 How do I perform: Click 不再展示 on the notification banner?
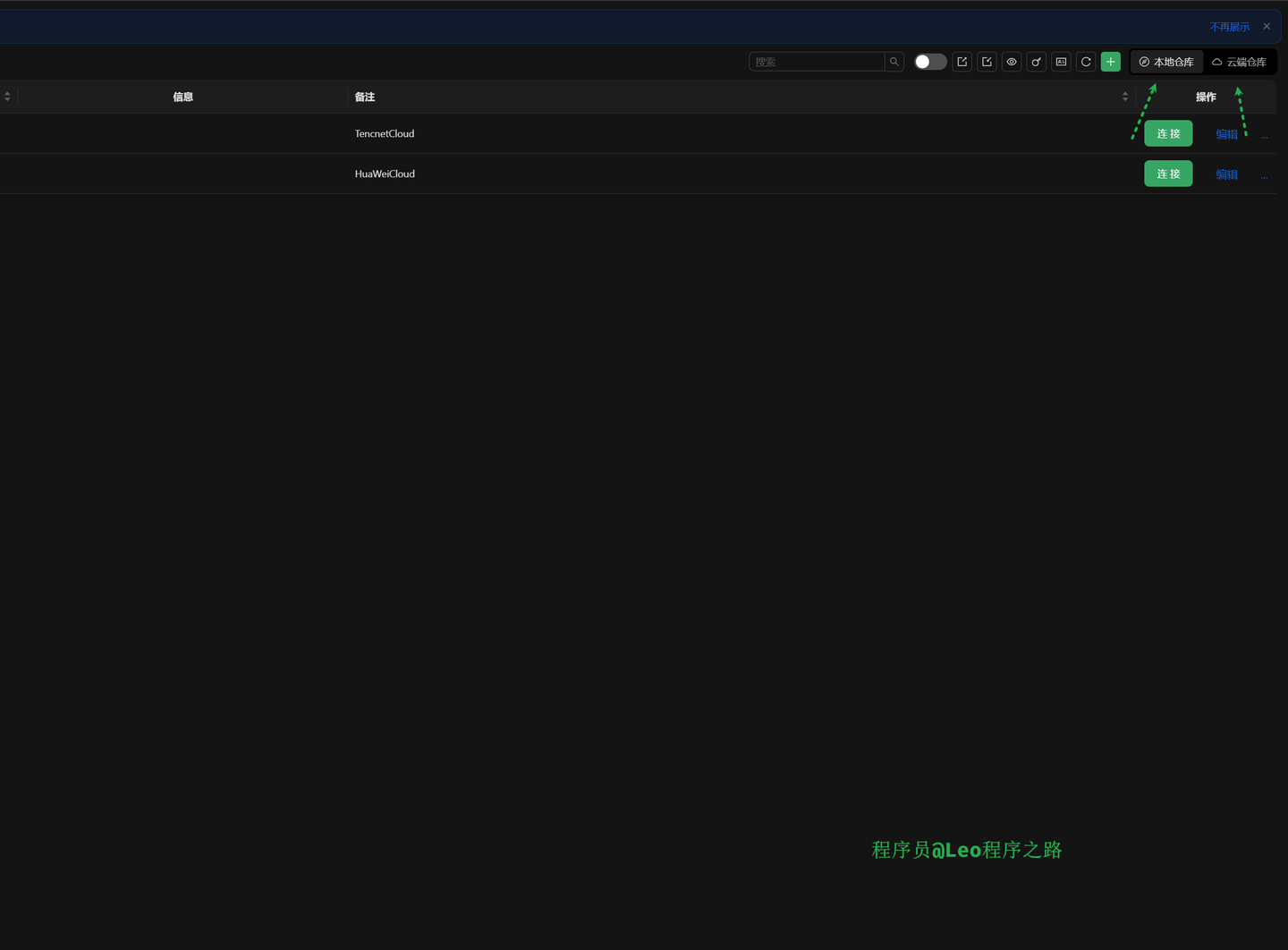[1230, 26]
